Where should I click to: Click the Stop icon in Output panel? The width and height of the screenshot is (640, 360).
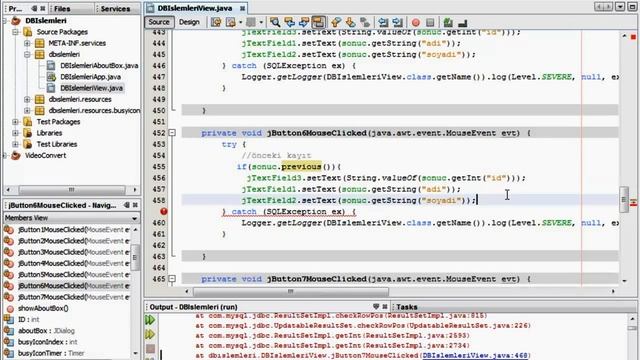click(x=151, y=349)
